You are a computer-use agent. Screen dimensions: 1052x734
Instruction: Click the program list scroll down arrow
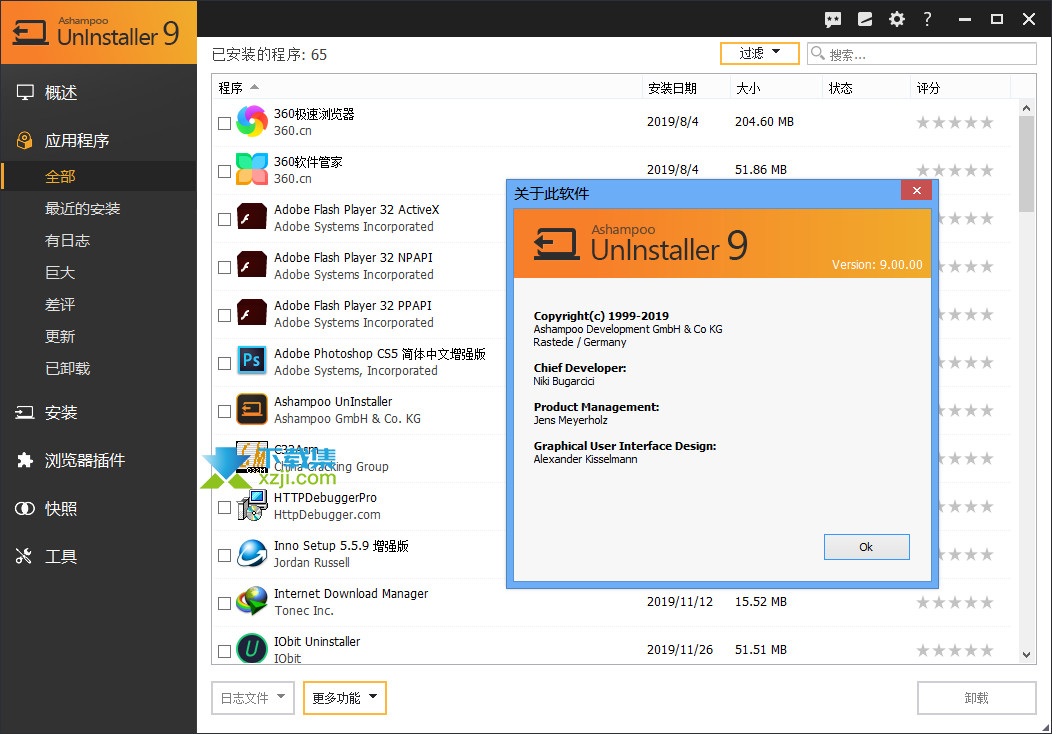[1027, 655]
